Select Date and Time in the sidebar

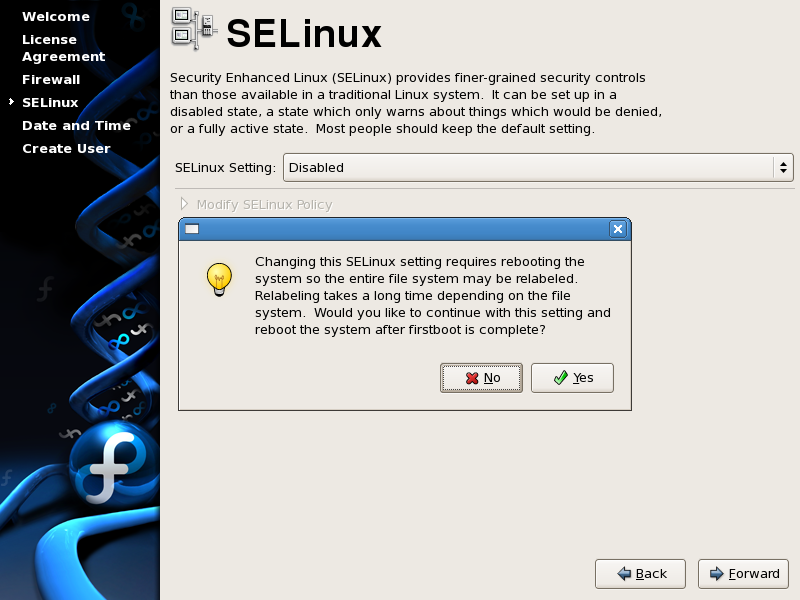77,126
